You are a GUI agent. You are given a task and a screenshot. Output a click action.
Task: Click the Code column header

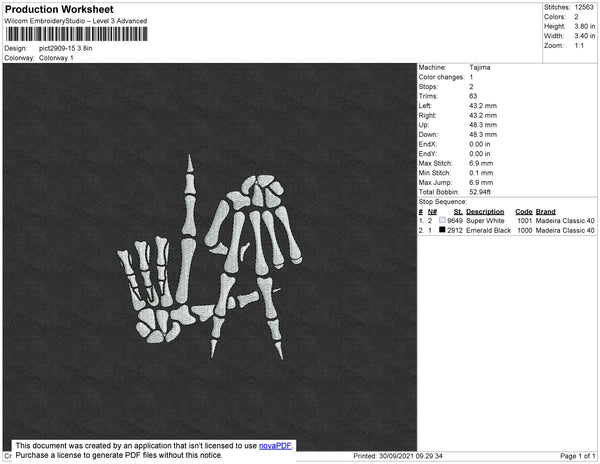[523, 211]
